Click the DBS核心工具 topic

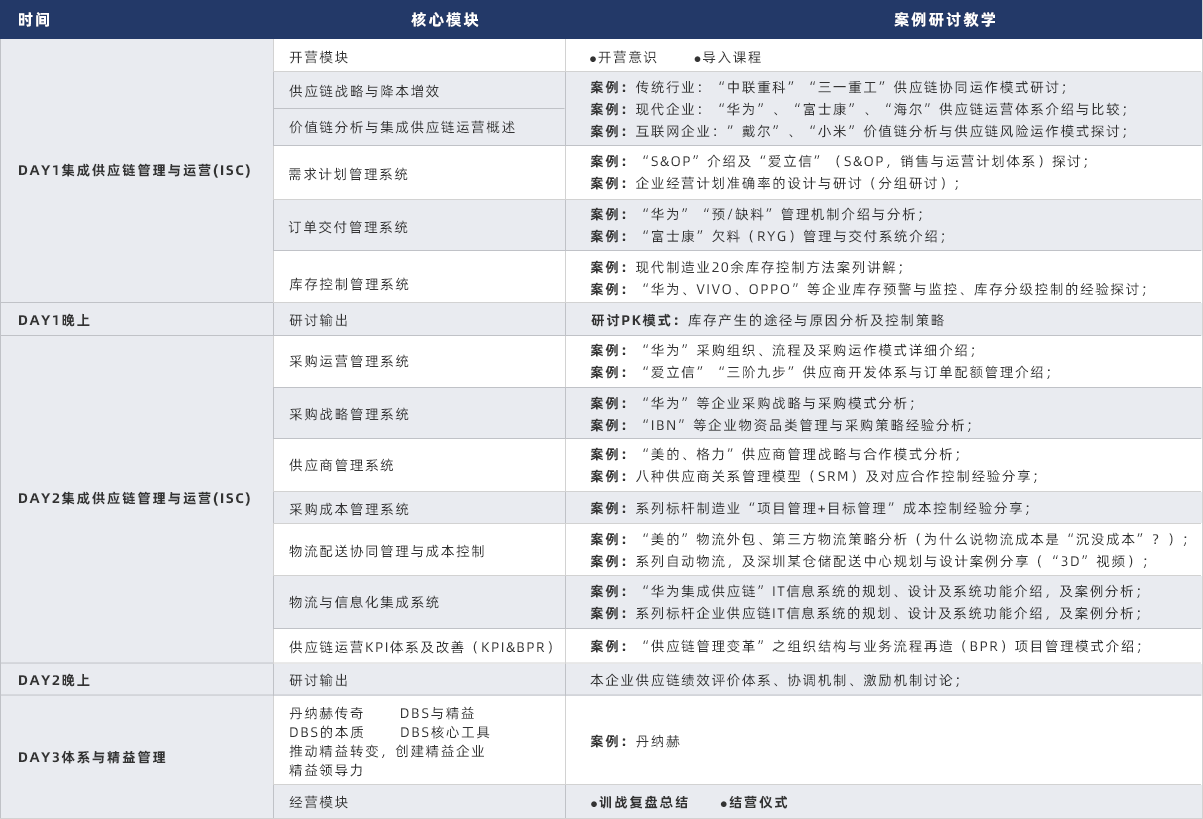(x=444, y=732)
